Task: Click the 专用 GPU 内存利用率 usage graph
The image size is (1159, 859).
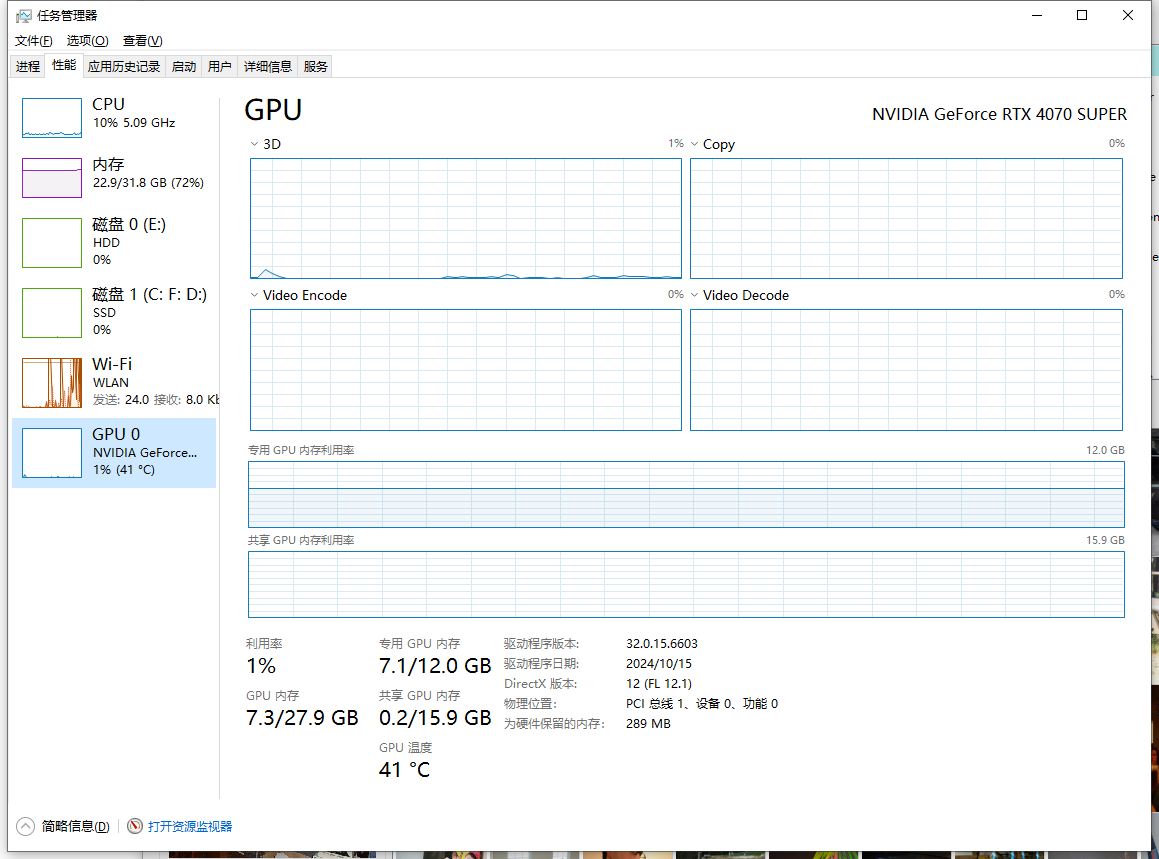Action: click(x=686, y=494)
